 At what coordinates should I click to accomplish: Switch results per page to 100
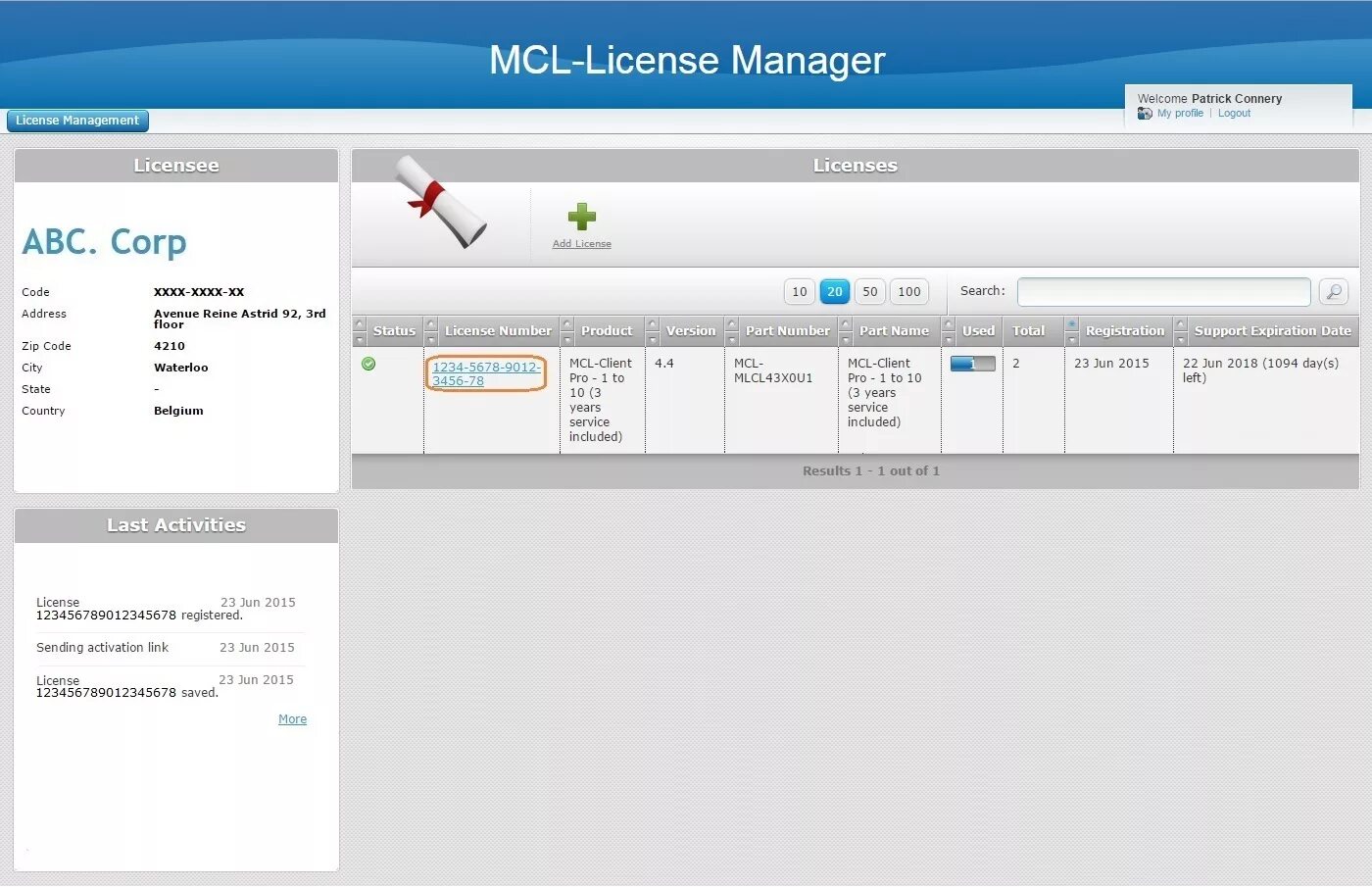point(908,291)
